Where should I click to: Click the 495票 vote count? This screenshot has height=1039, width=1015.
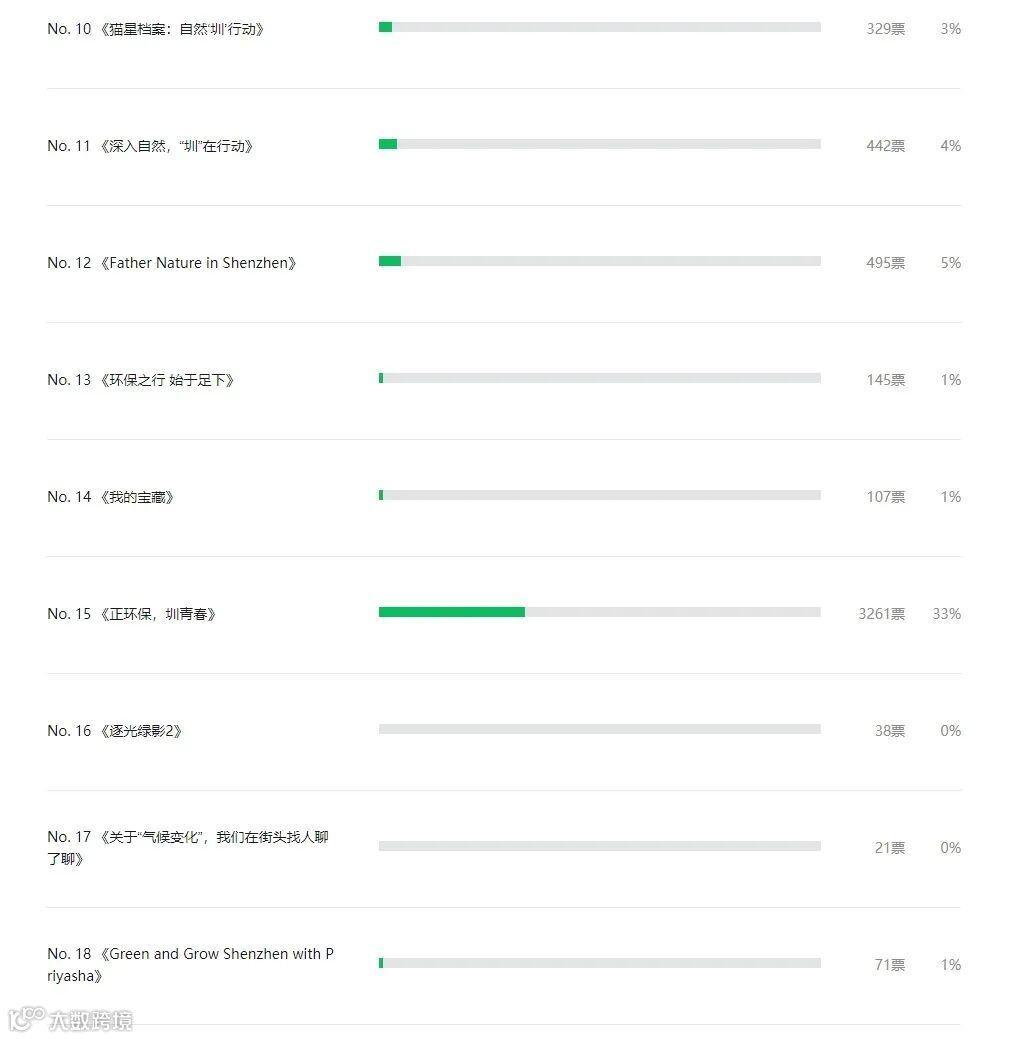tap(885, 263)
